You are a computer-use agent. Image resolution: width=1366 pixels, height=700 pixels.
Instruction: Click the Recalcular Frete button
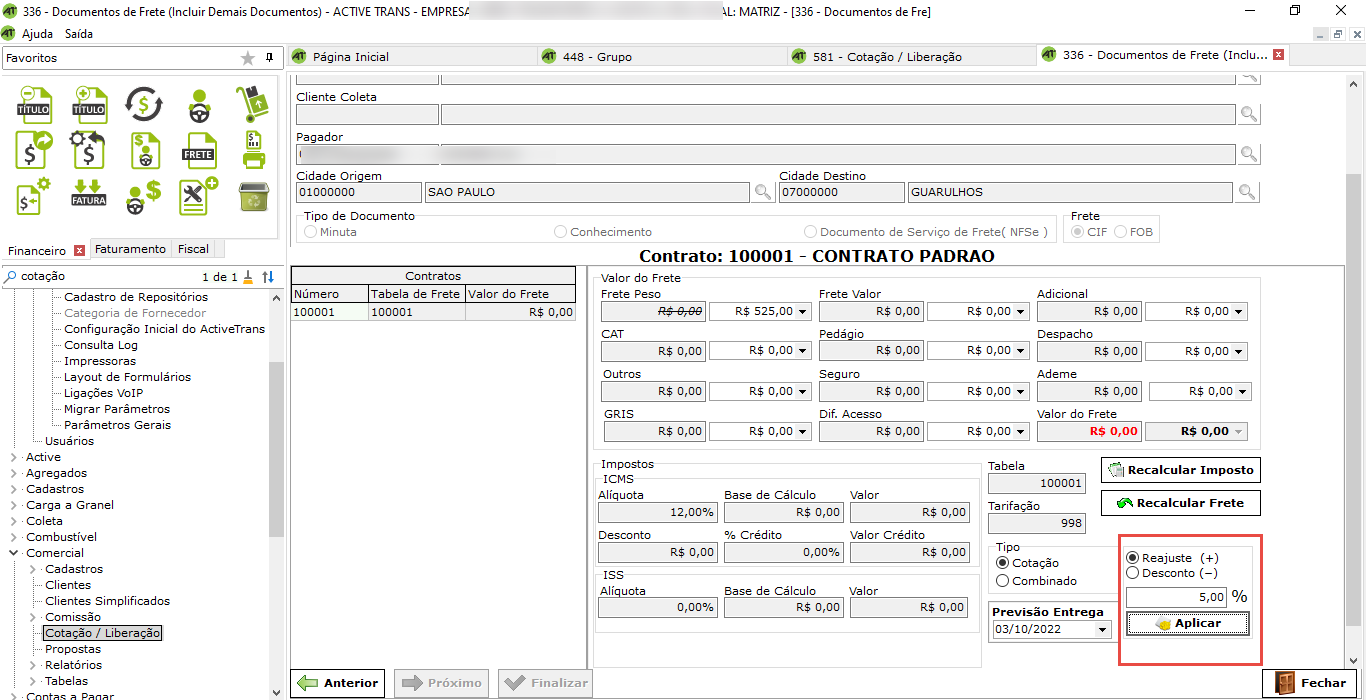coord(1180,503)
